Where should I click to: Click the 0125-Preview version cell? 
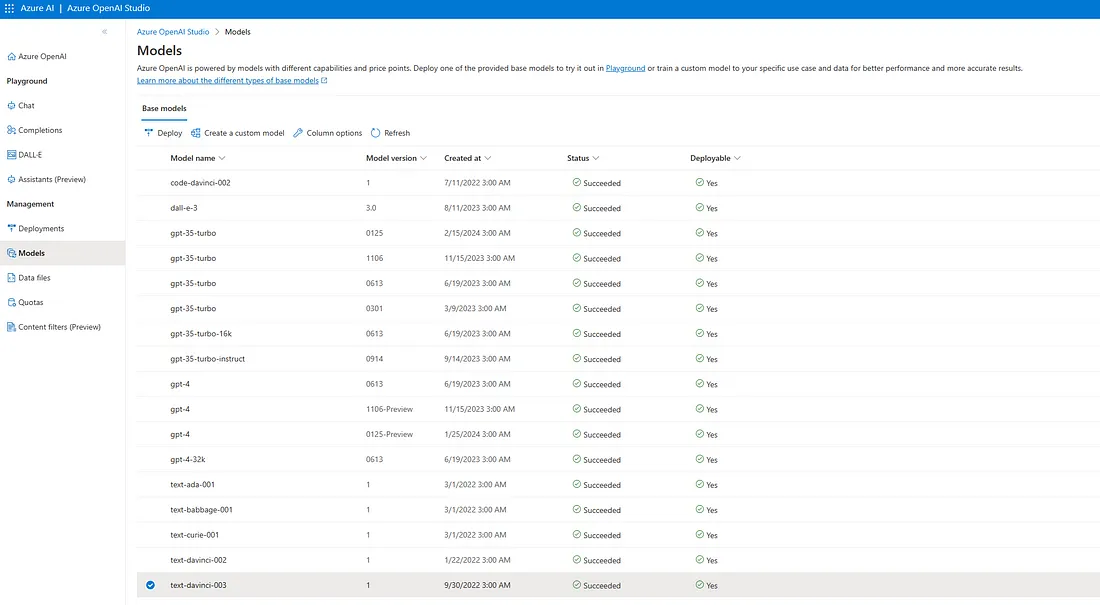point(389,434)
